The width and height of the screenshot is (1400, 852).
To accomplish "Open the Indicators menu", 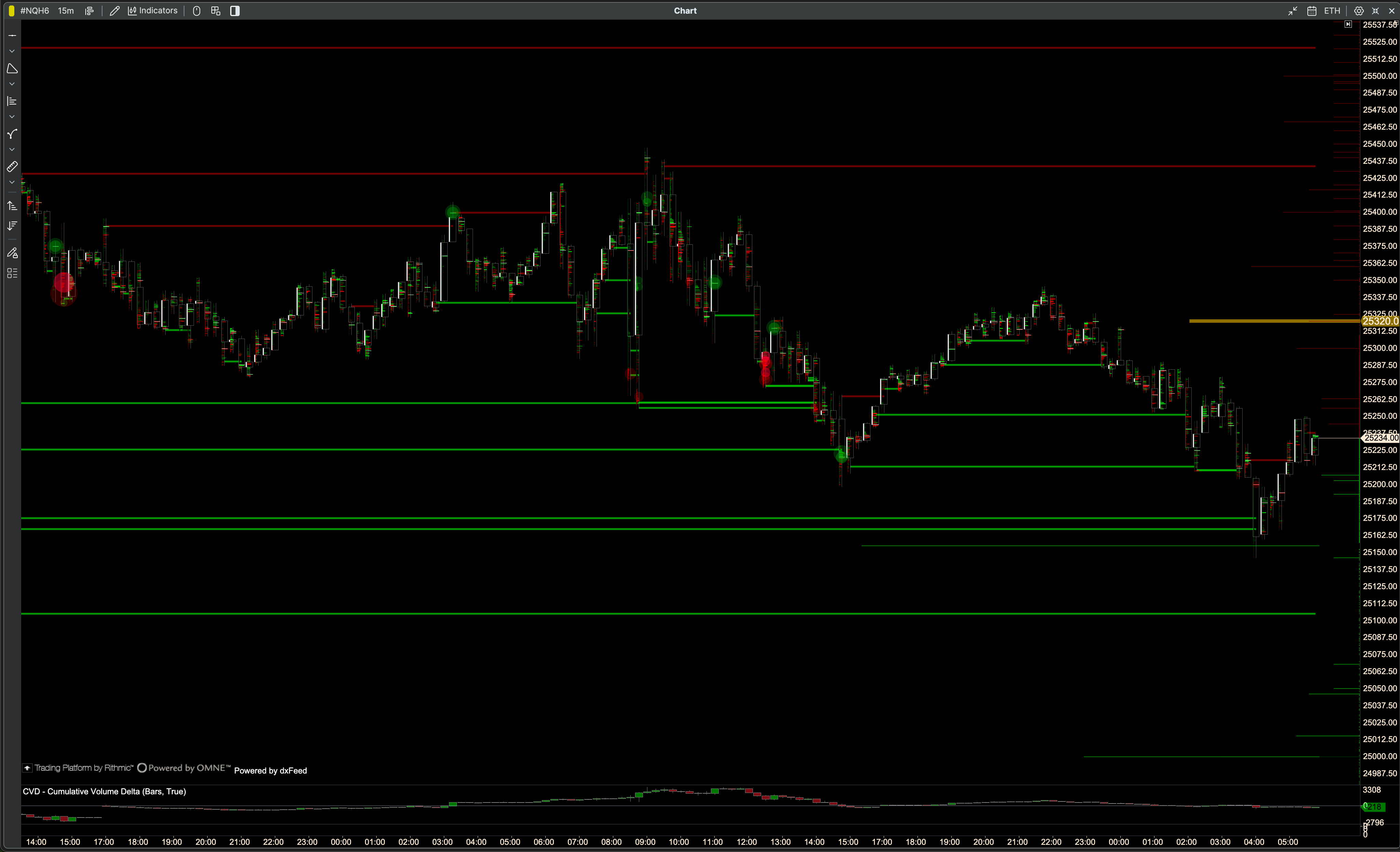I will pos(152,11).
